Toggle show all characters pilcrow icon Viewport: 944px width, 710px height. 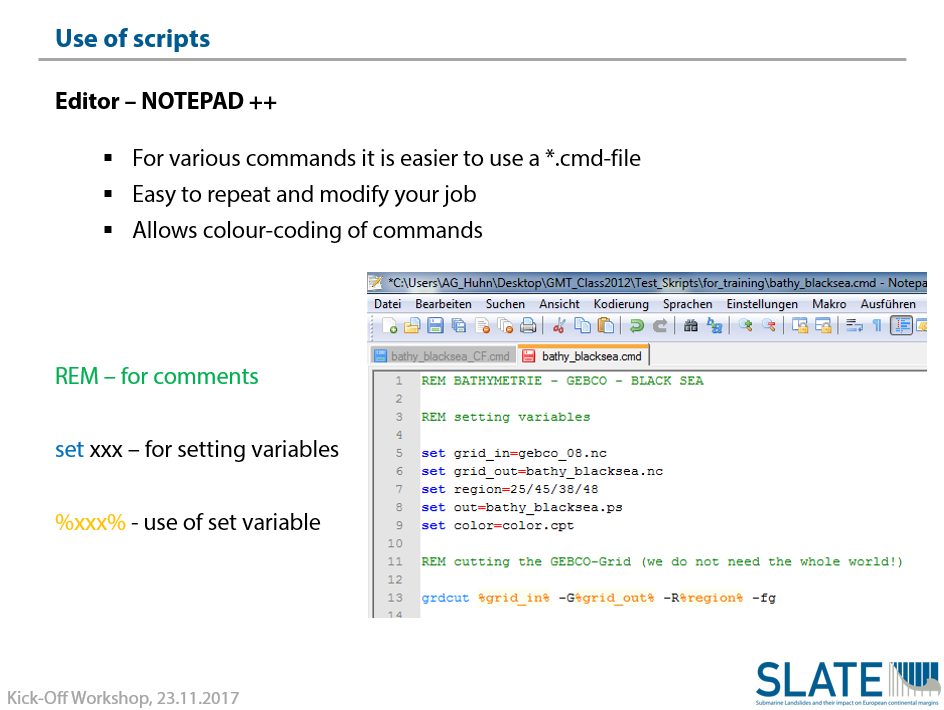click(877, 326)
